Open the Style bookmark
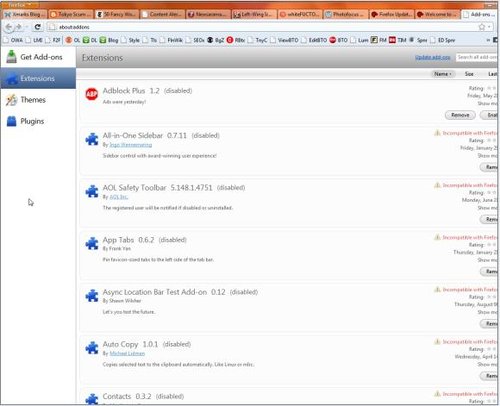This screenshot has height=406, width=500. (130, 40)
